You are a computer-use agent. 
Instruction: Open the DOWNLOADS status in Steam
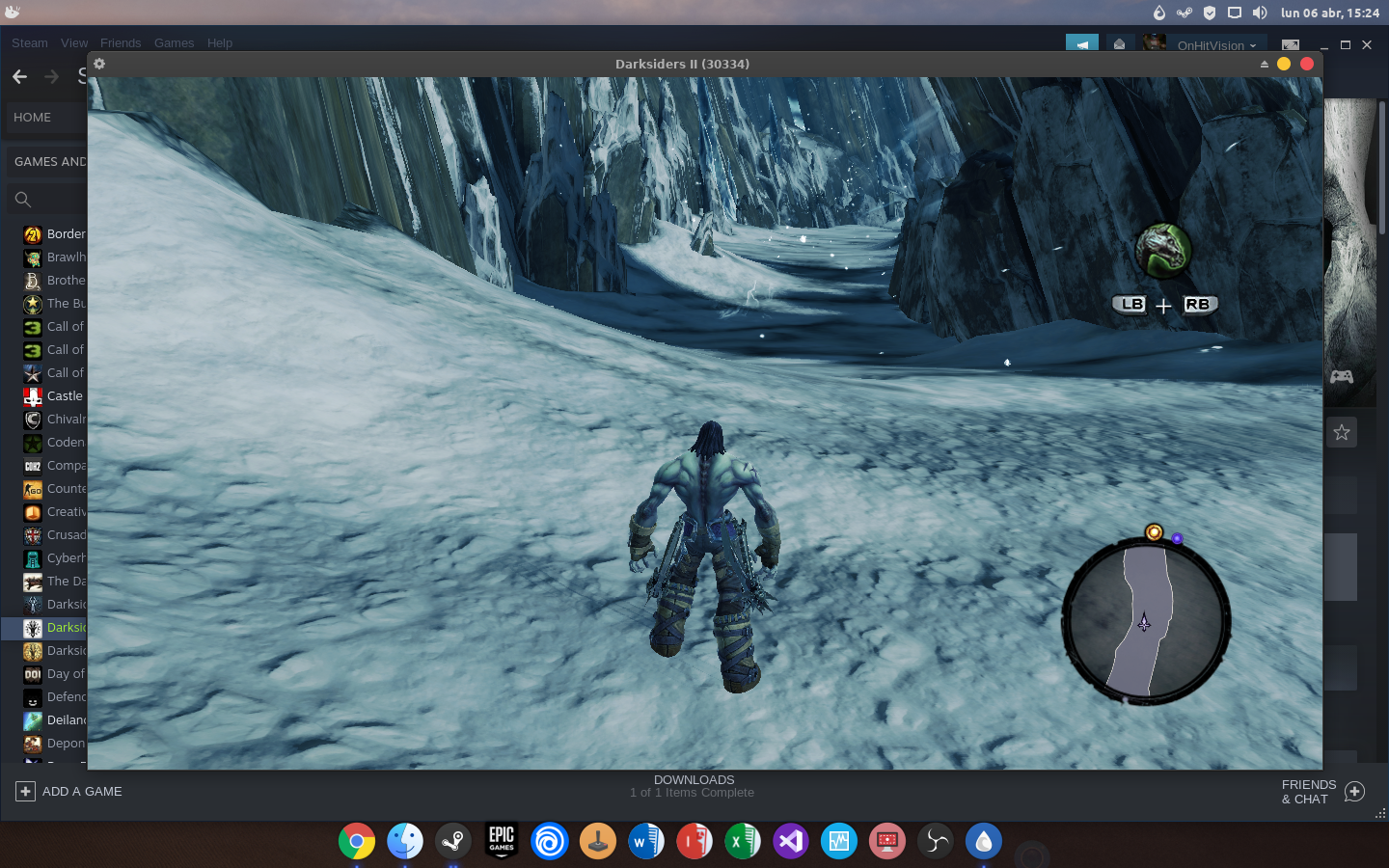694,786
